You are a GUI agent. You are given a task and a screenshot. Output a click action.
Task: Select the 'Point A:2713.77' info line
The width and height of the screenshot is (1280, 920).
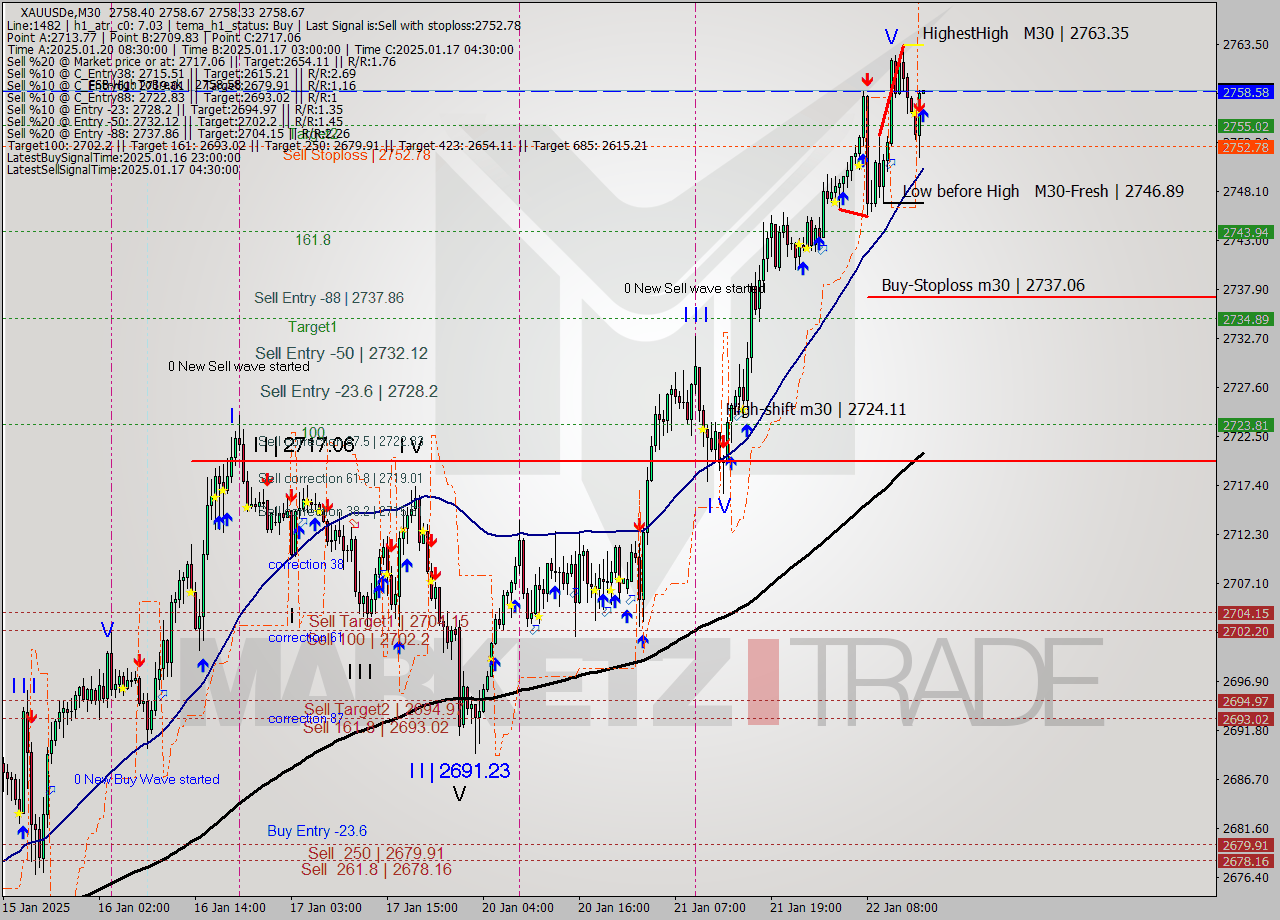pyautogui.click(x=154, y=37)
